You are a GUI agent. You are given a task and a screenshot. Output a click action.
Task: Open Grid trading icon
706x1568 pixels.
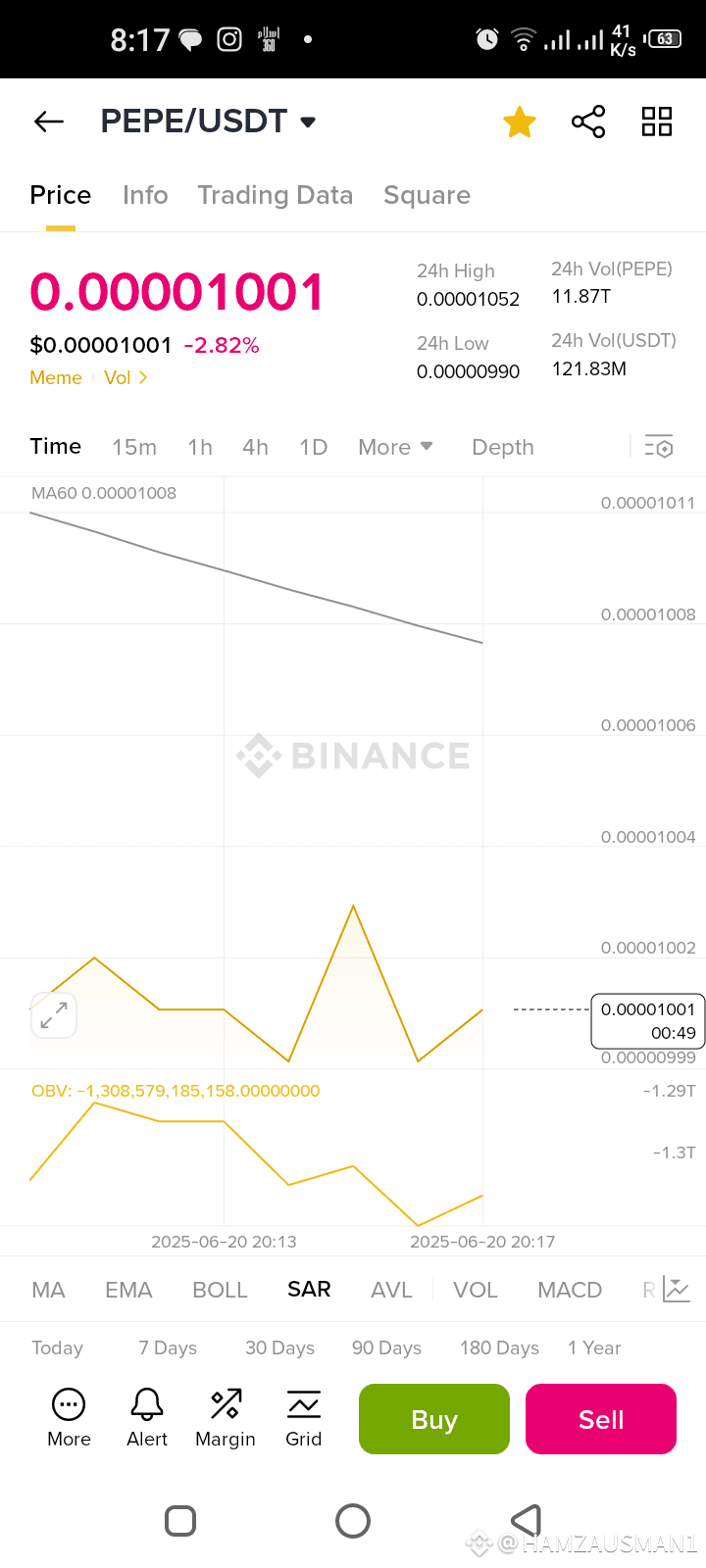pyautogui.click(x=304, y=1418)
